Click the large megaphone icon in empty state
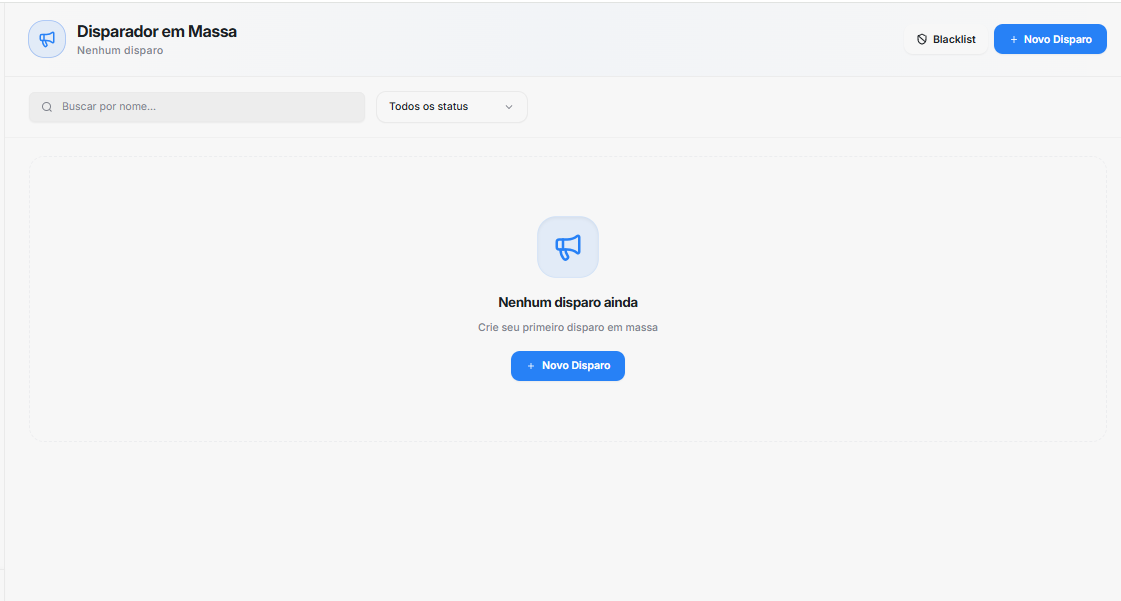Screen dimensions: 1121x601 tap(568, 247)
